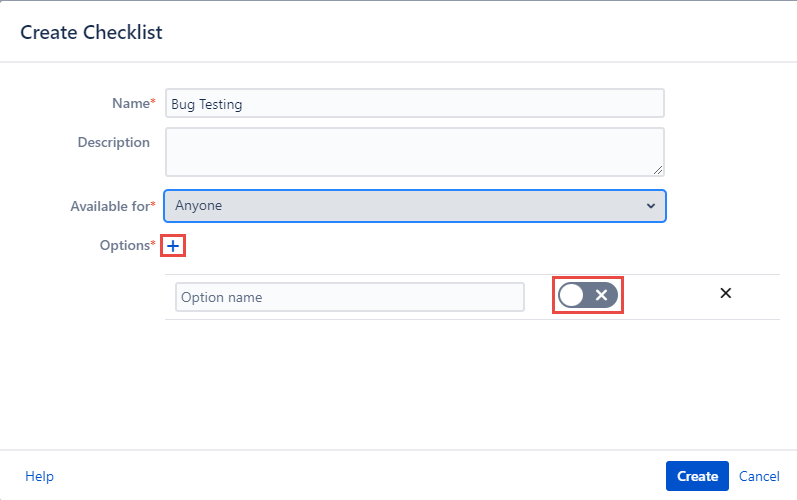Remove the option row with X icon
Viewport: 797px width, 500px height.
click(x=726, y=293)
